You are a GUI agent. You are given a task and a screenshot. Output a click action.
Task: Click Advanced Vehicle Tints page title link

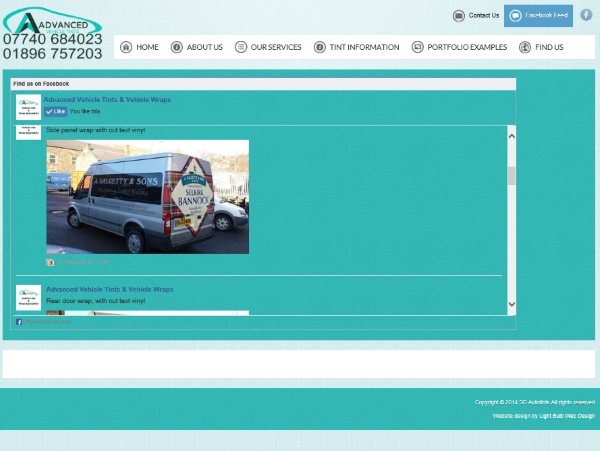107,100
